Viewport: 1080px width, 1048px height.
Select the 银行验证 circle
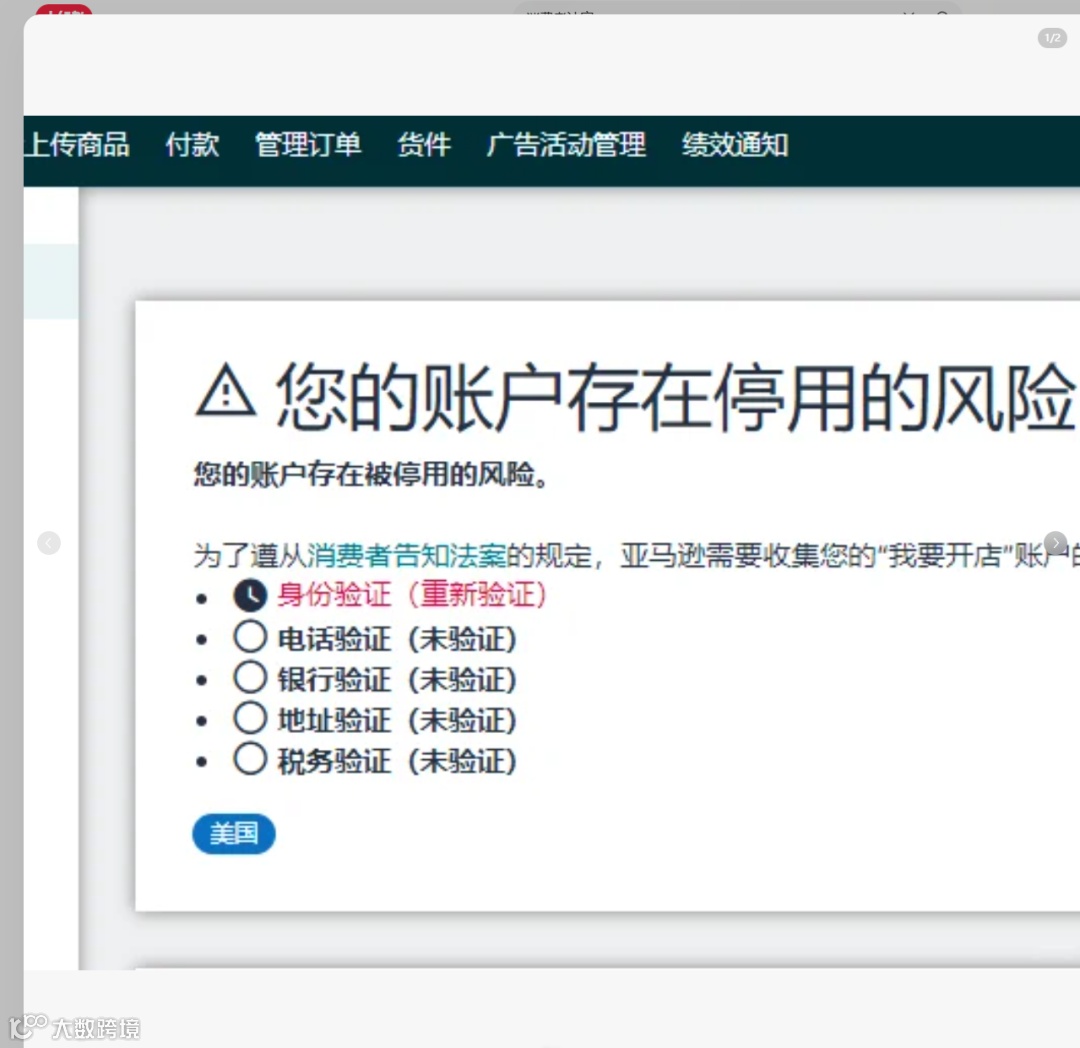pos(250,678)
